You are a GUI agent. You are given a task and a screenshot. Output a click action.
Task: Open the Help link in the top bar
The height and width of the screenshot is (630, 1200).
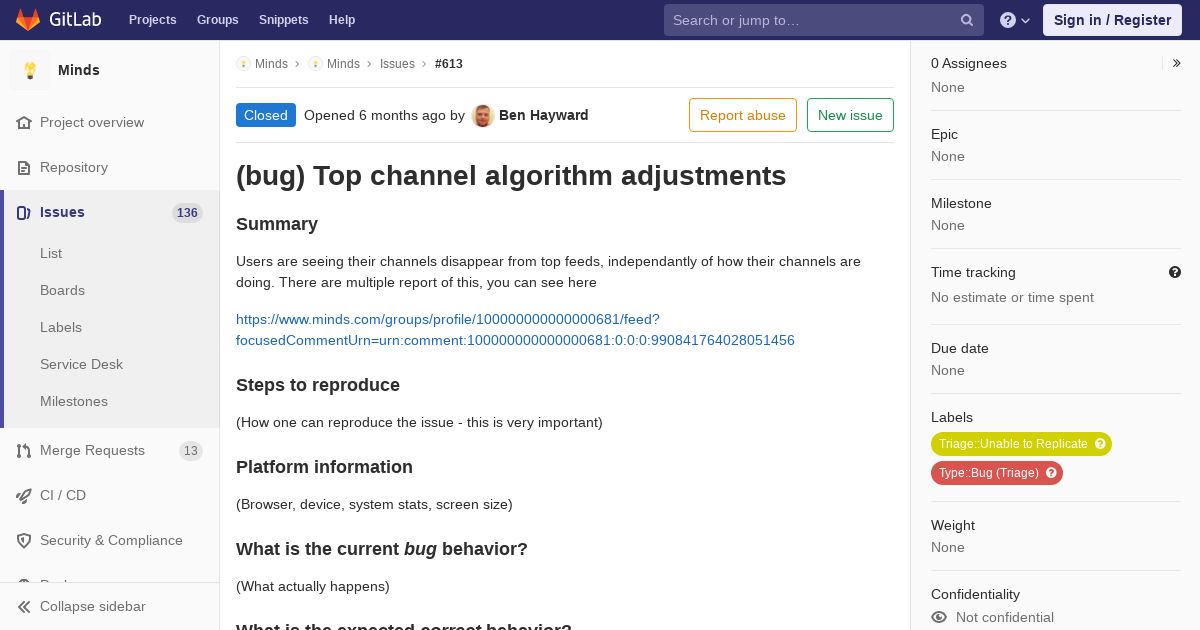(x=342, y=20)
